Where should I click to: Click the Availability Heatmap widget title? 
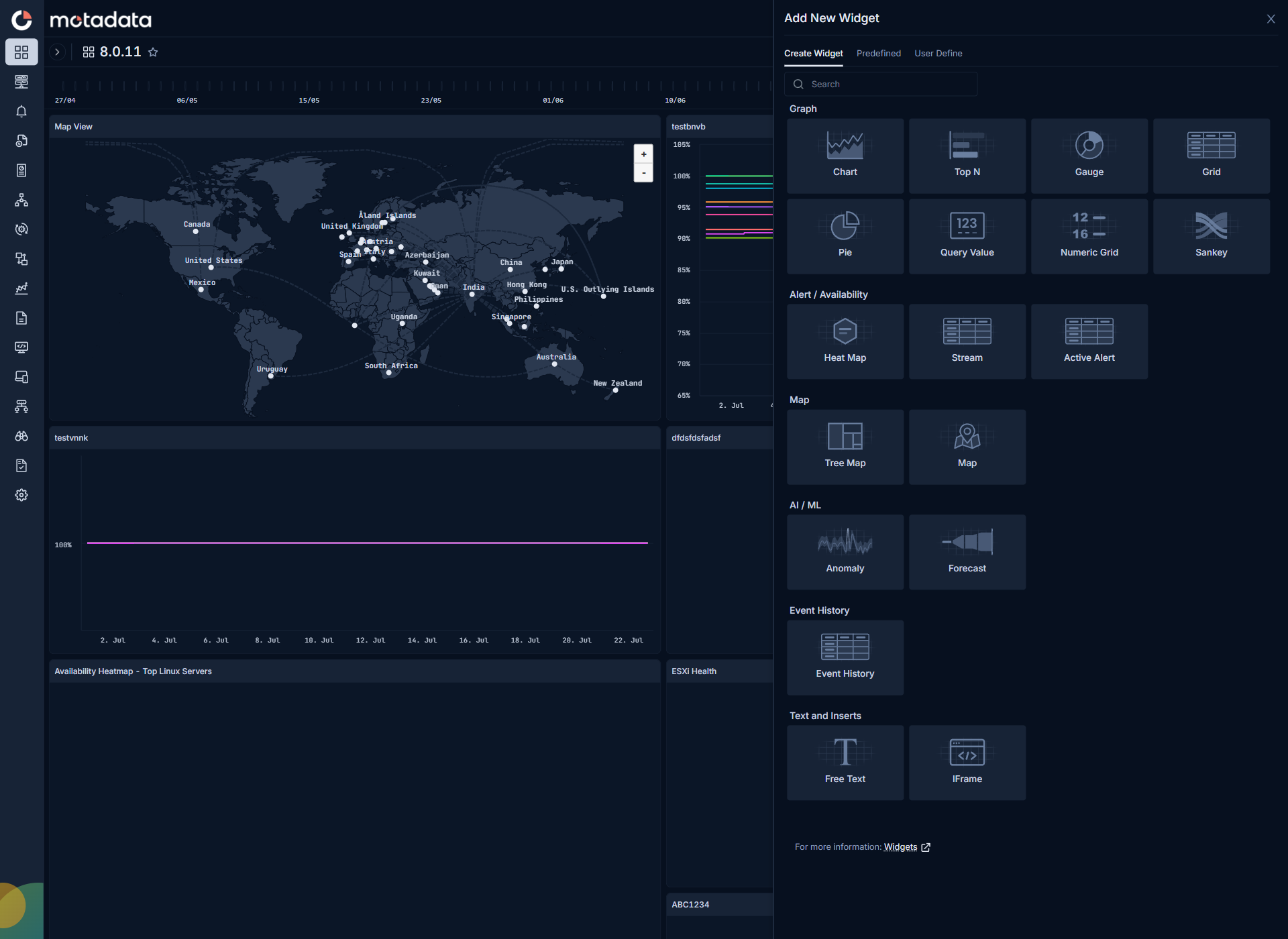133,671
